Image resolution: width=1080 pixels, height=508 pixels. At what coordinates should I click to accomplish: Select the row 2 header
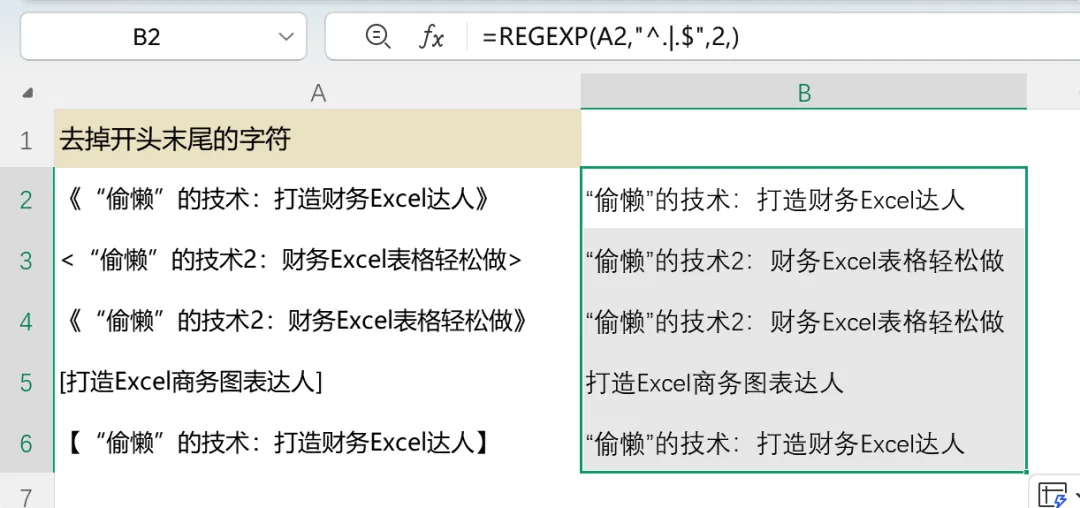tap(27, 200)
